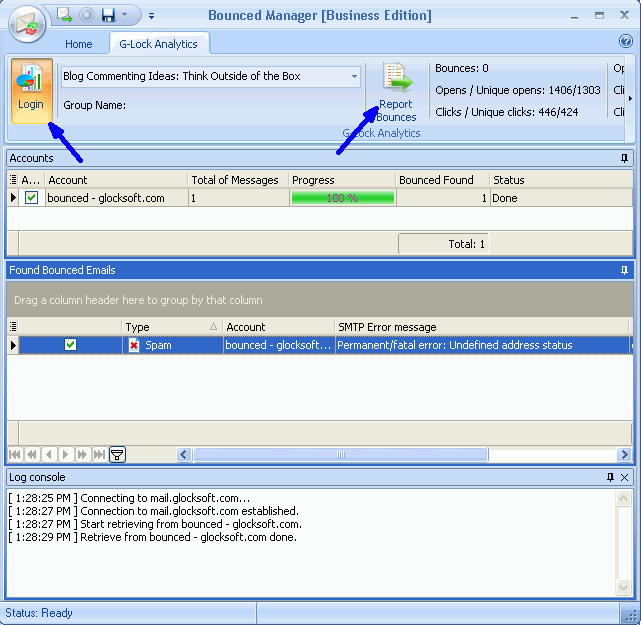Go to the last record navigator button

tap(99, 455)
